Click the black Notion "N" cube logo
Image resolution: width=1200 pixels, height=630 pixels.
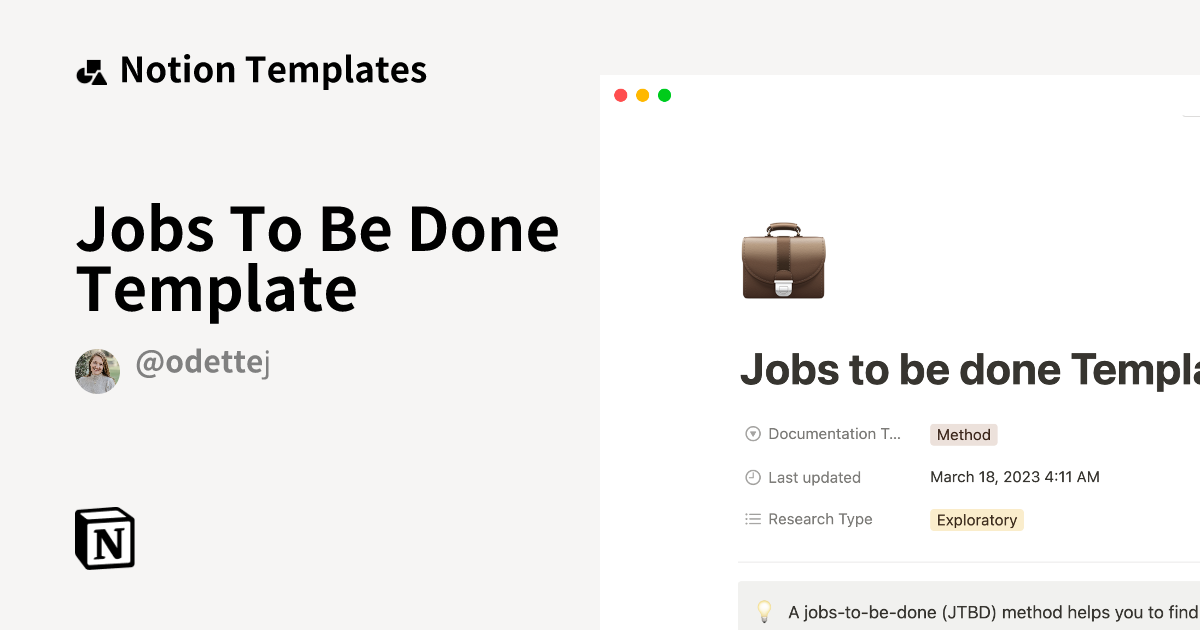point(105,537)
